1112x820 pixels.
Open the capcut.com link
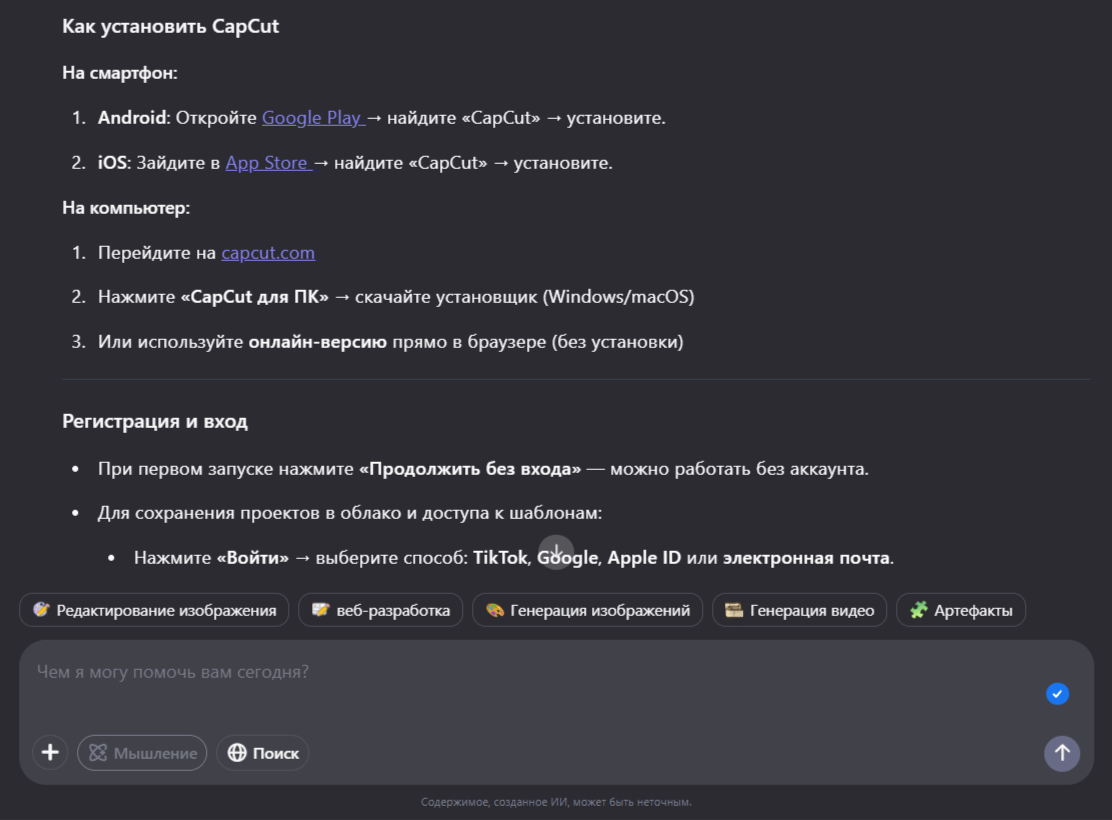coord(268,253)
